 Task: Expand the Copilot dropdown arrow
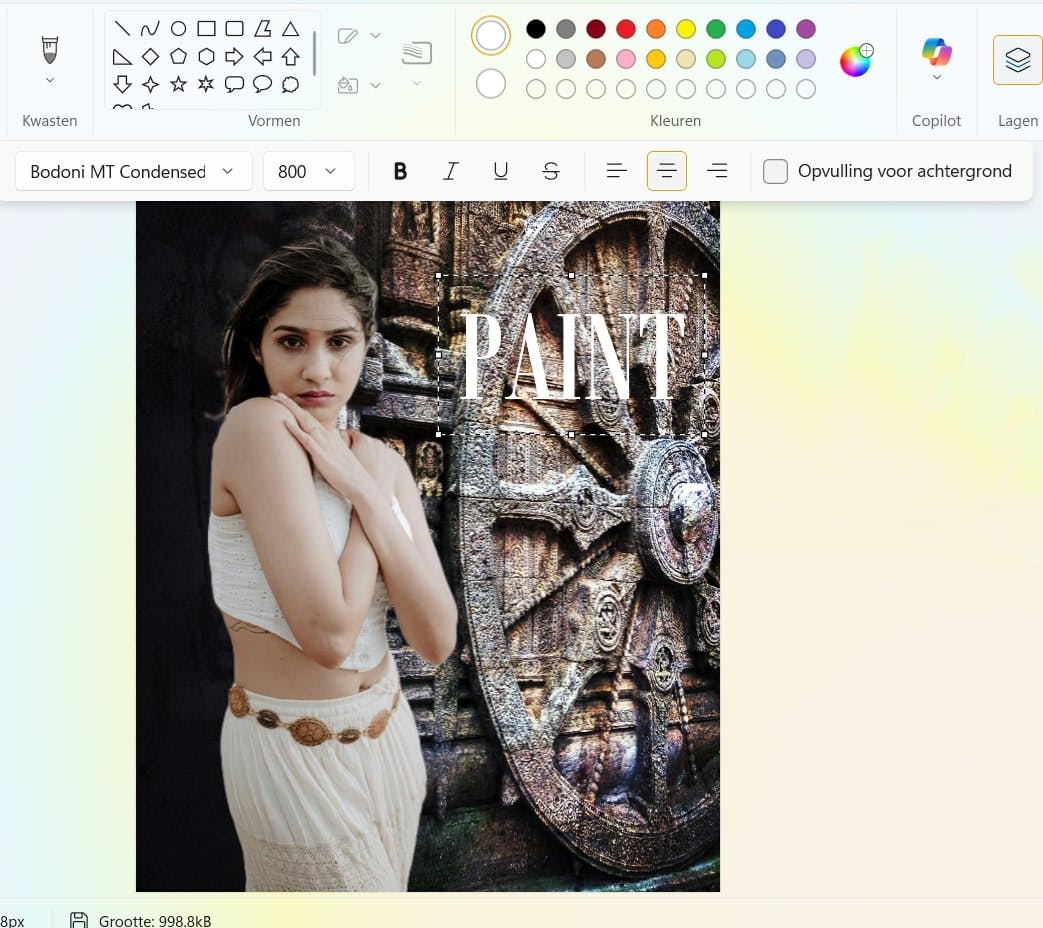(x=937, y=77)
